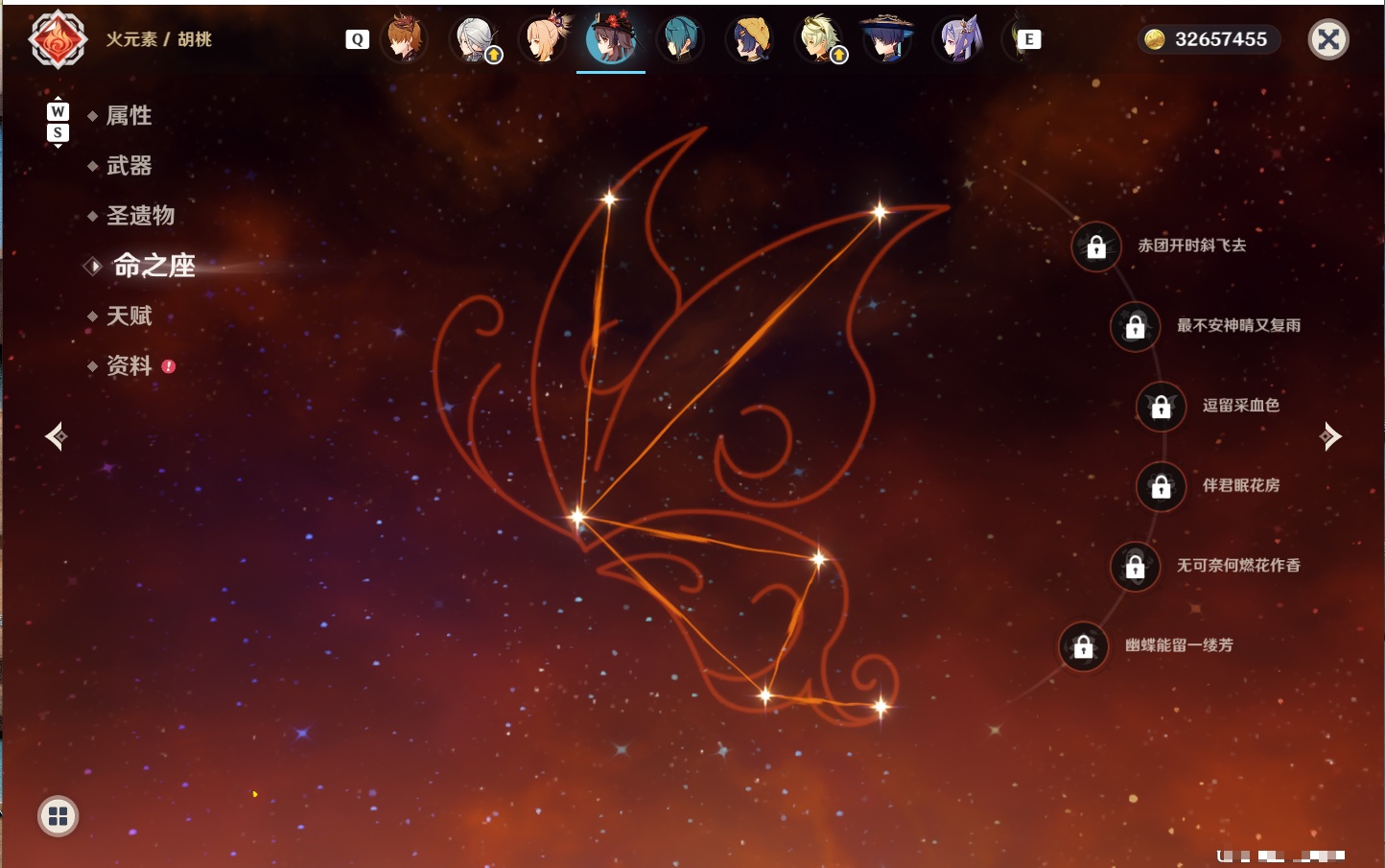Select constellation name 逗留采血色
The width and height of the screenshot is (1385, 868).
1241,406
